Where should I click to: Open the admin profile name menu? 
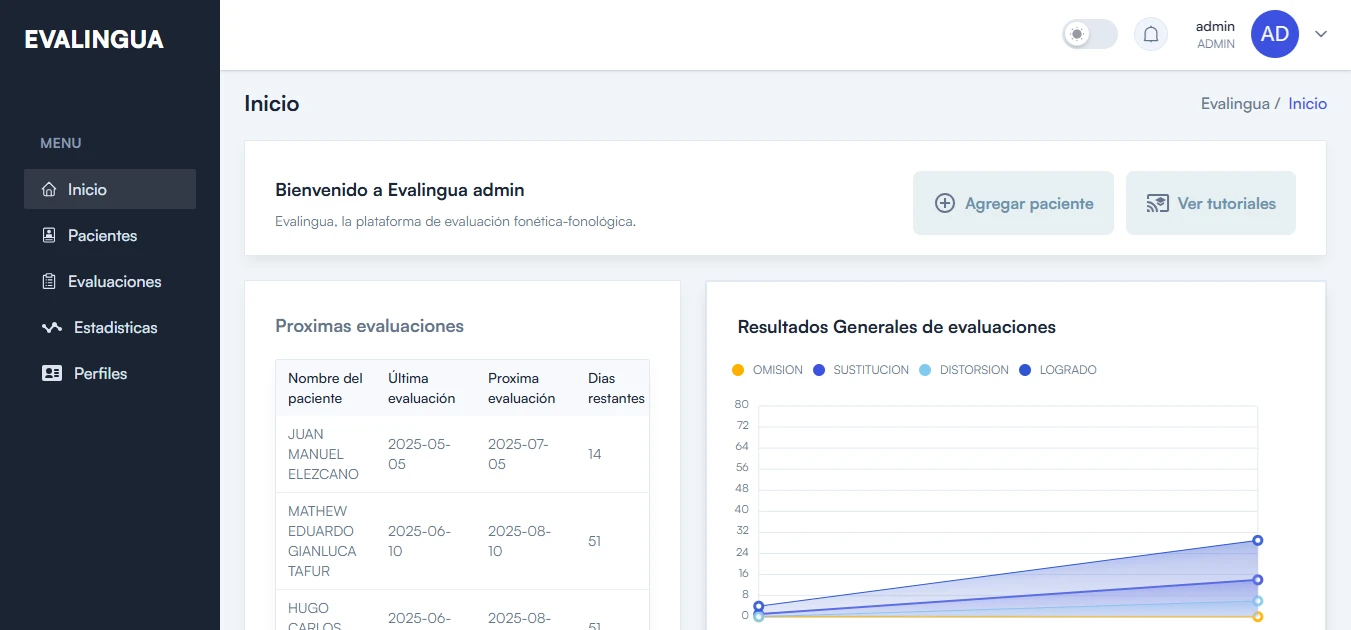click(1215, 27)
